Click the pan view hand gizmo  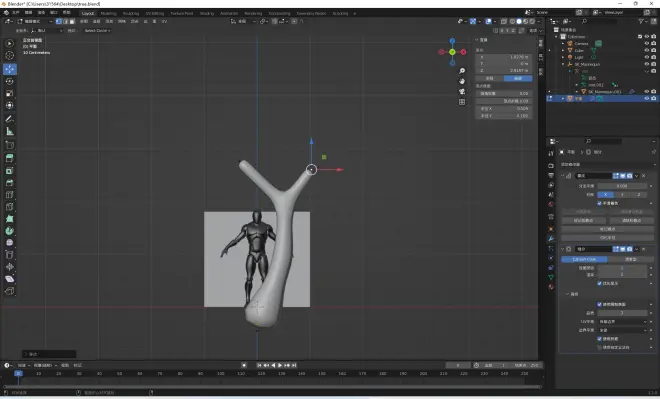(x=462, y=81)
